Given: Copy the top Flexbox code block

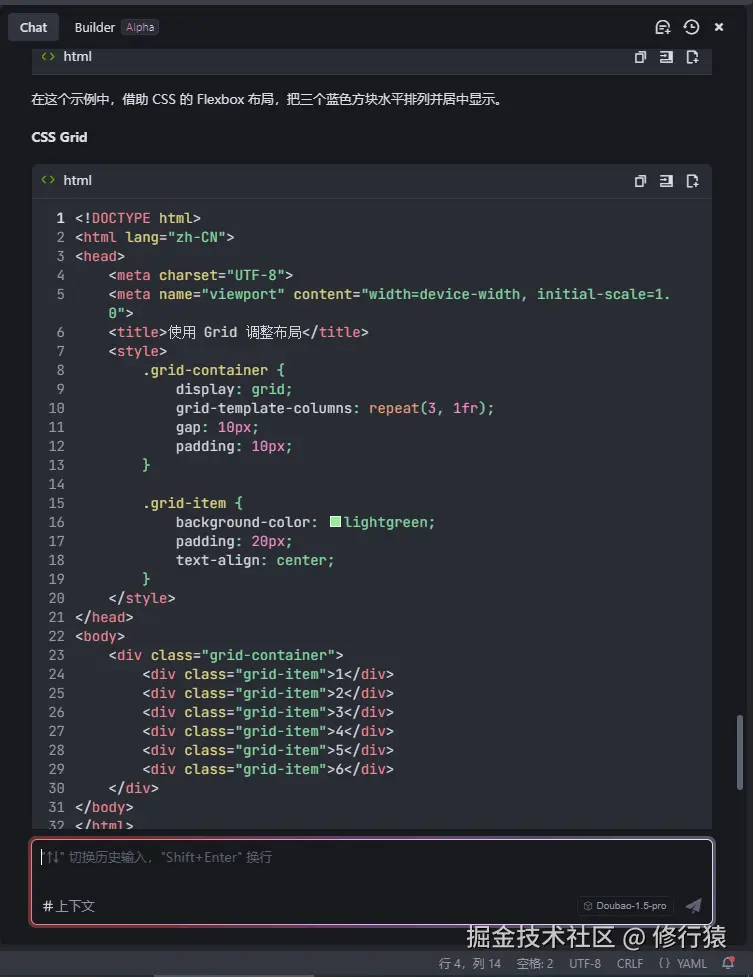Looking at the screenshot, I should [x=640, y=57].
